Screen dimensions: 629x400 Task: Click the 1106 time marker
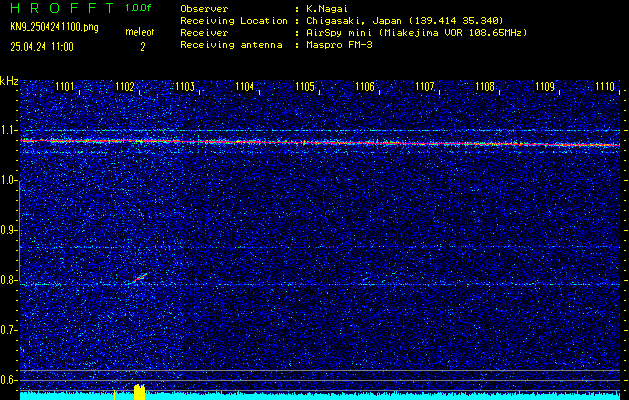(365, 86)
